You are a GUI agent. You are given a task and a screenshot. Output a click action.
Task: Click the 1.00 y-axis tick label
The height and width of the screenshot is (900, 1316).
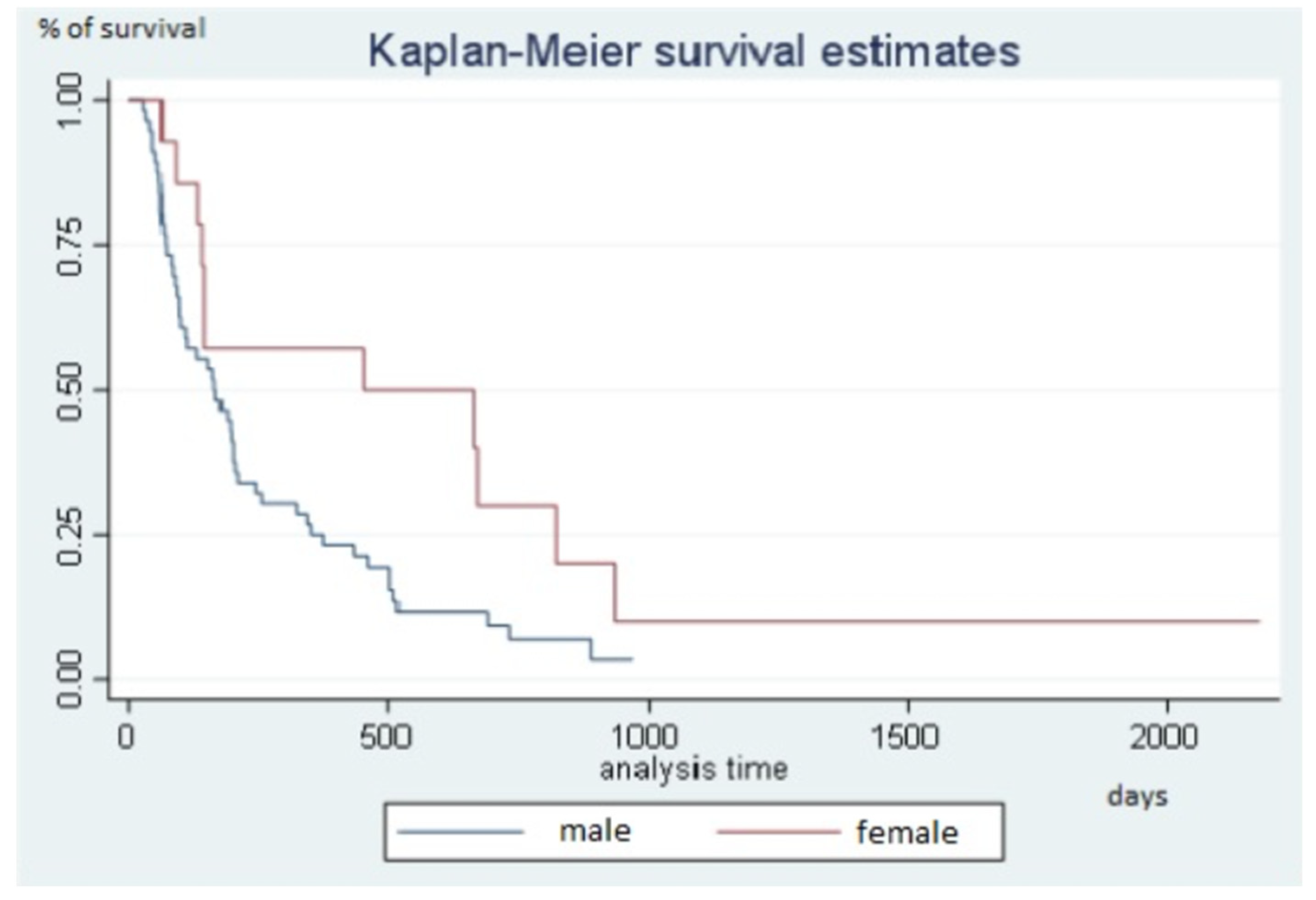coord(70,101)
